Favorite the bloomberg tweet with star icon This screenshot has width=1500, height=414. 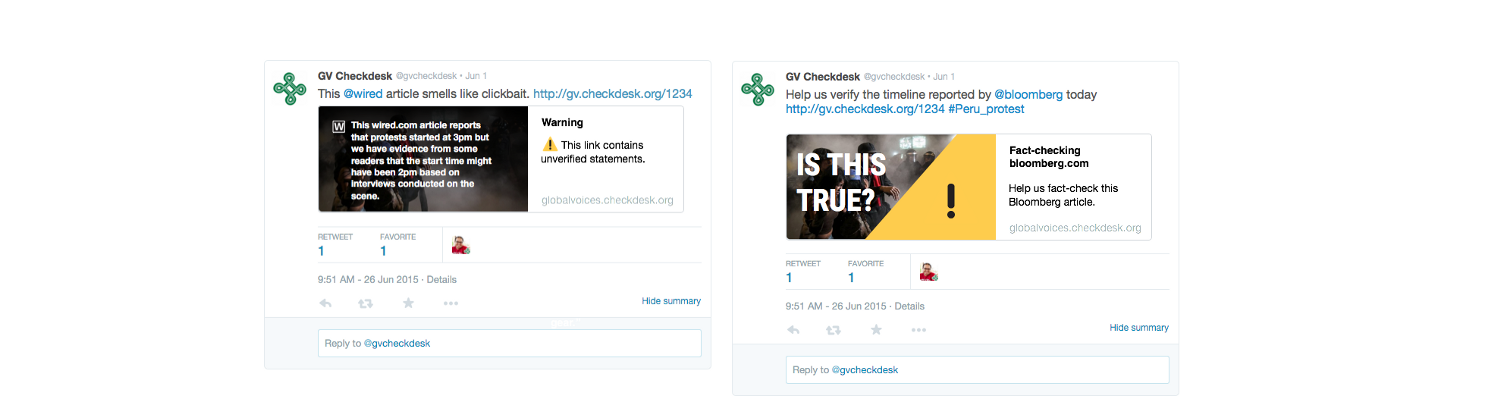876,330
